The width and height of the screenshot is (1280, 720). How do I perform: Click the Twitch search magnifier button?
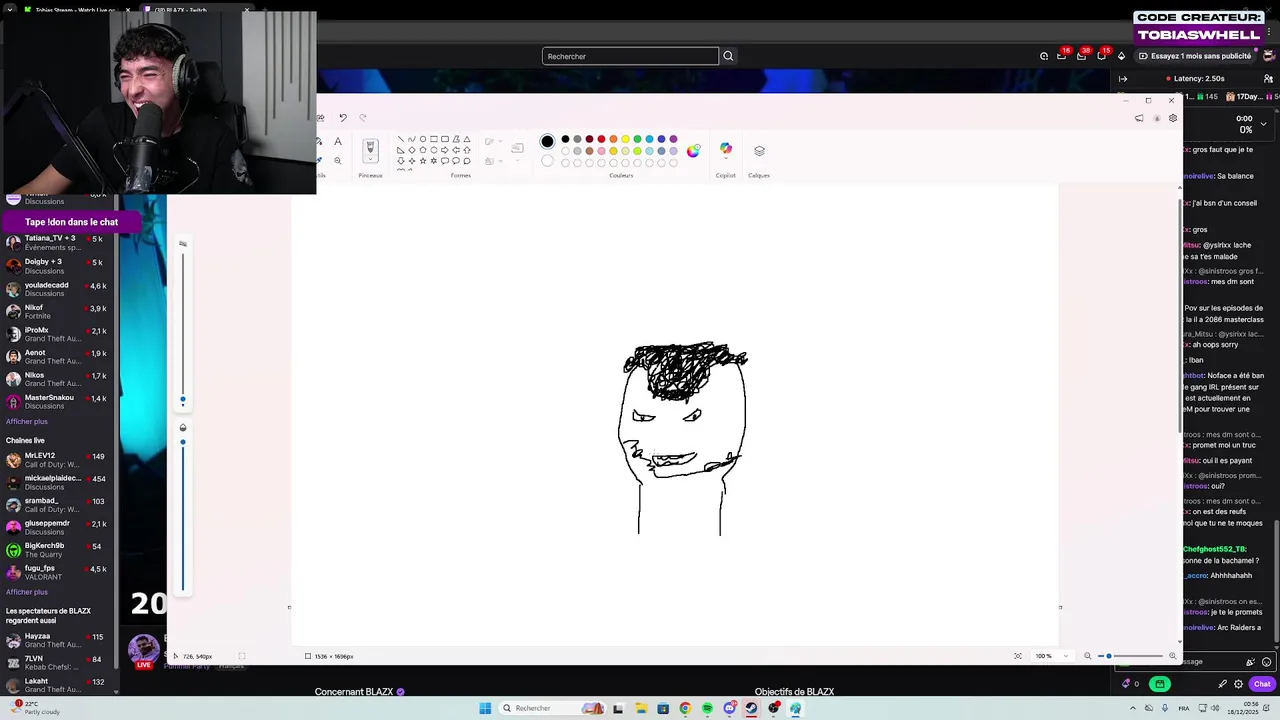coord(728,56)
